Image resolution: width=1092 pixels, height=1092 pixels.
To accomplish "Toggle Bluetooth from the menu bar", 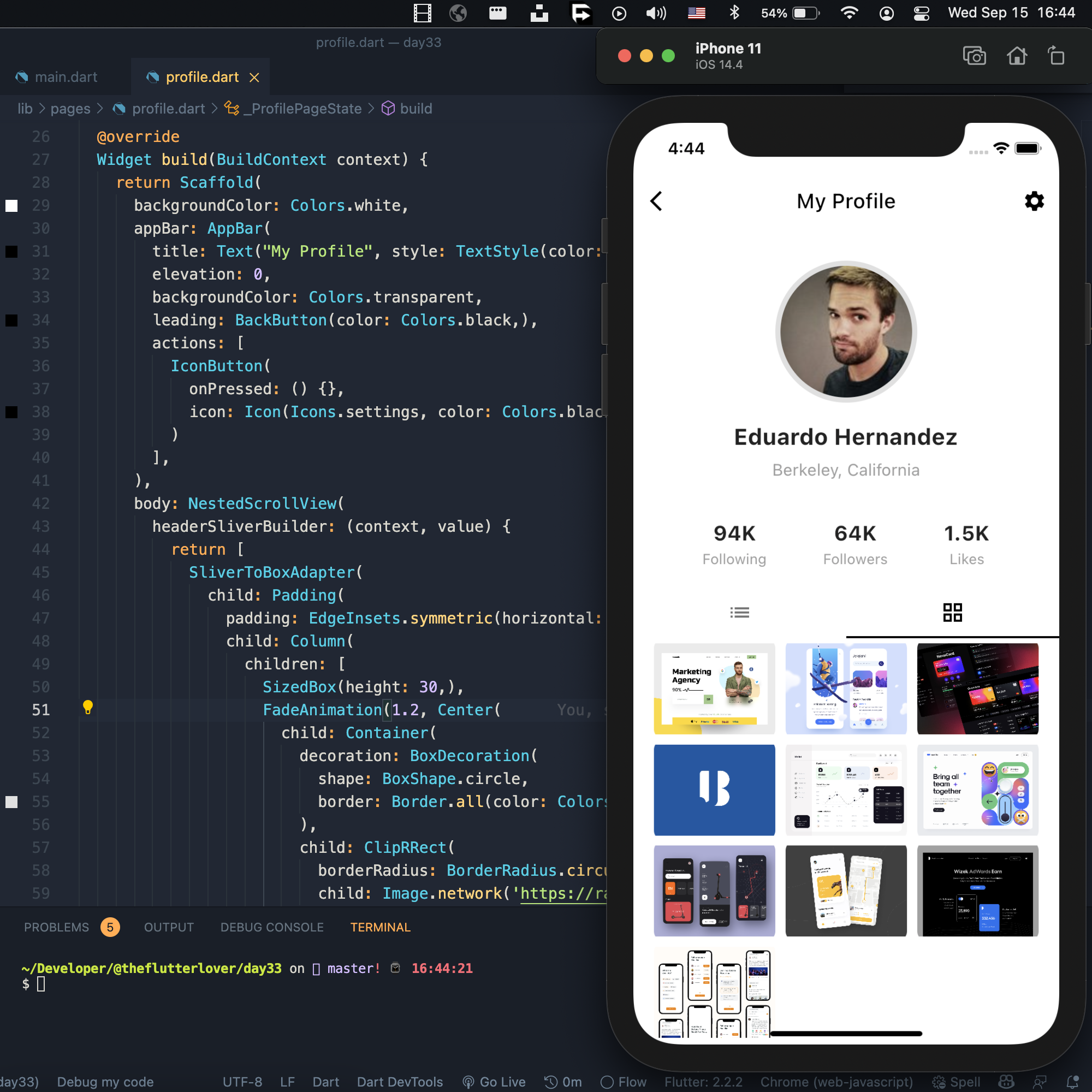I will point(734,13).
